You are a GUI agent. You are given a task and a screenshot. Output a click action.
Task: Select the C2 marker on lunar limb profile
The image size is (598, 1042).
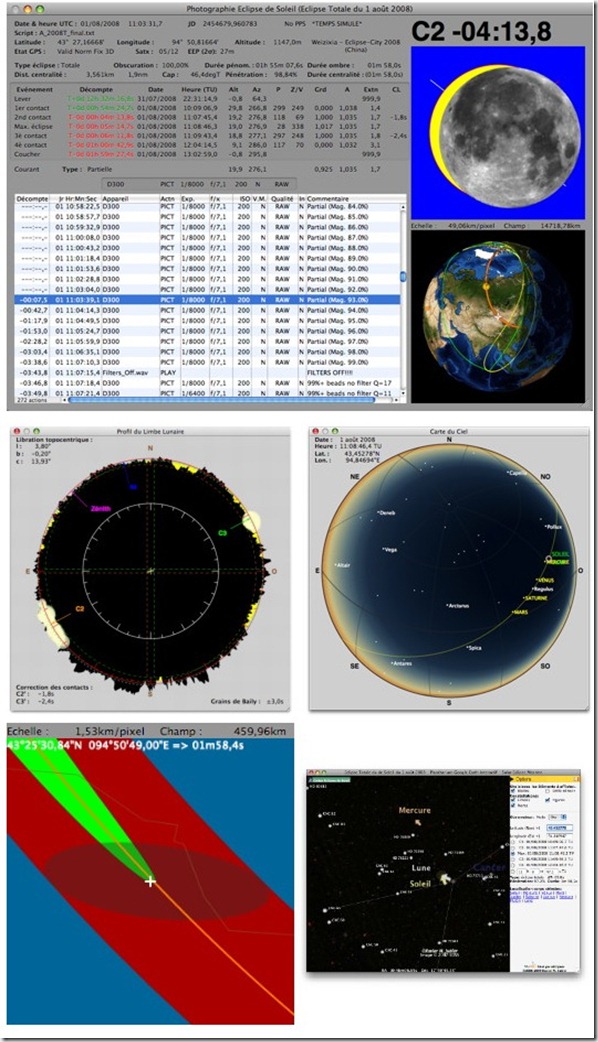click(x=79, y=607)
